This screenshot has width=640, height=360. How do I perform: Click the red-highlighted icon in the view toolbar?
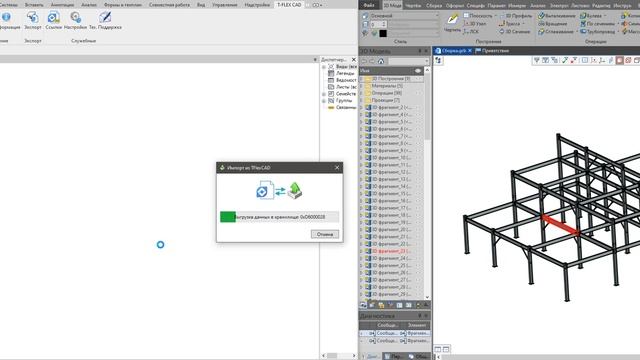(x=620, y=60)
